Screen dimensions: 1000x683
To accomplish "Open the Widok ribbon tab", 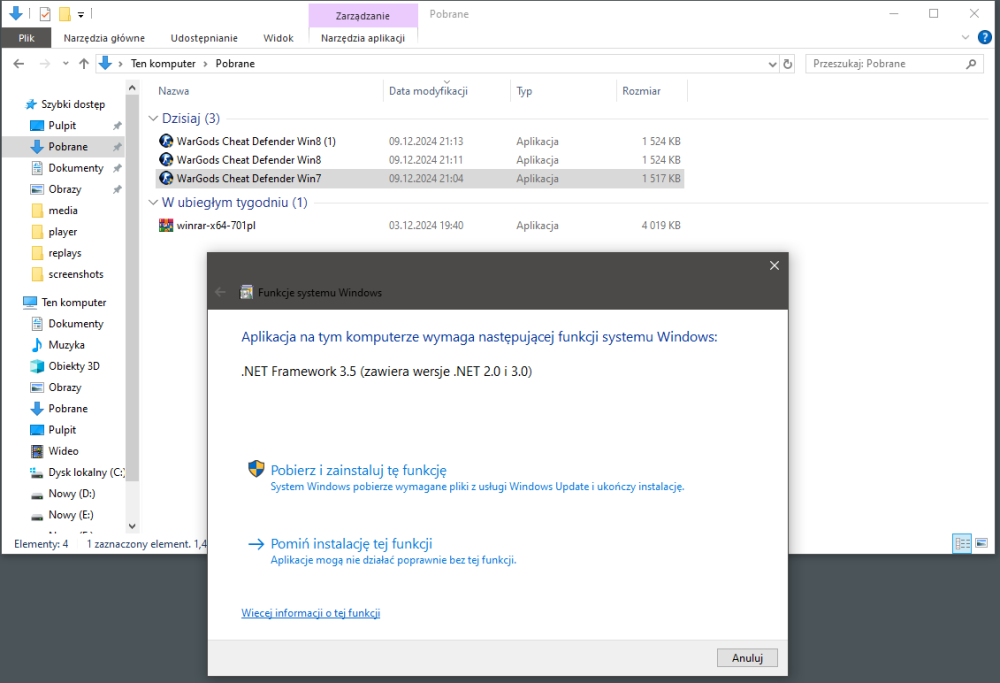I will [x=278, y=38].
